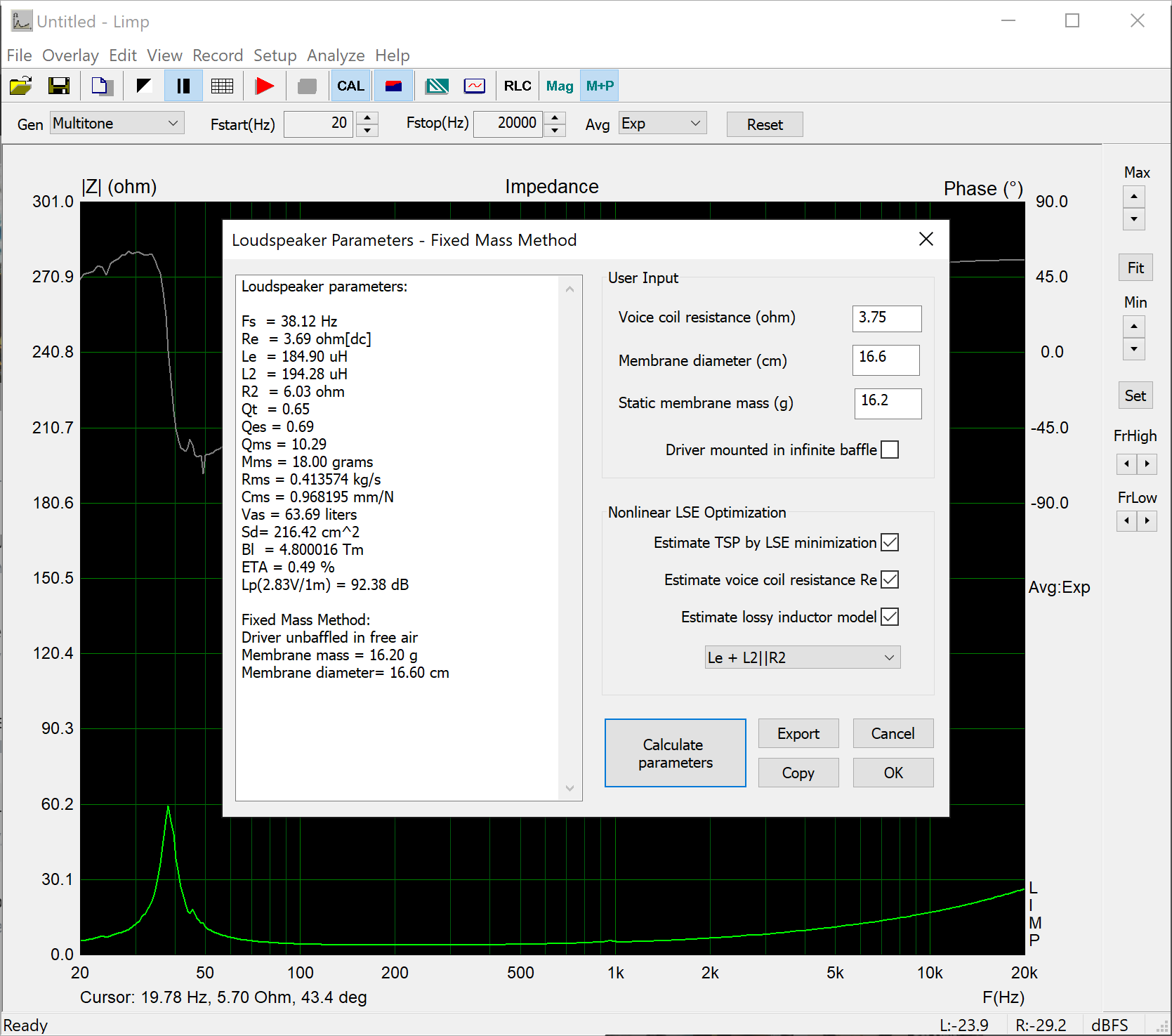The height and width of the screenshot is (1036, 1172).
Task: Click the open file folder icon
Action: [x=20, y=86]
